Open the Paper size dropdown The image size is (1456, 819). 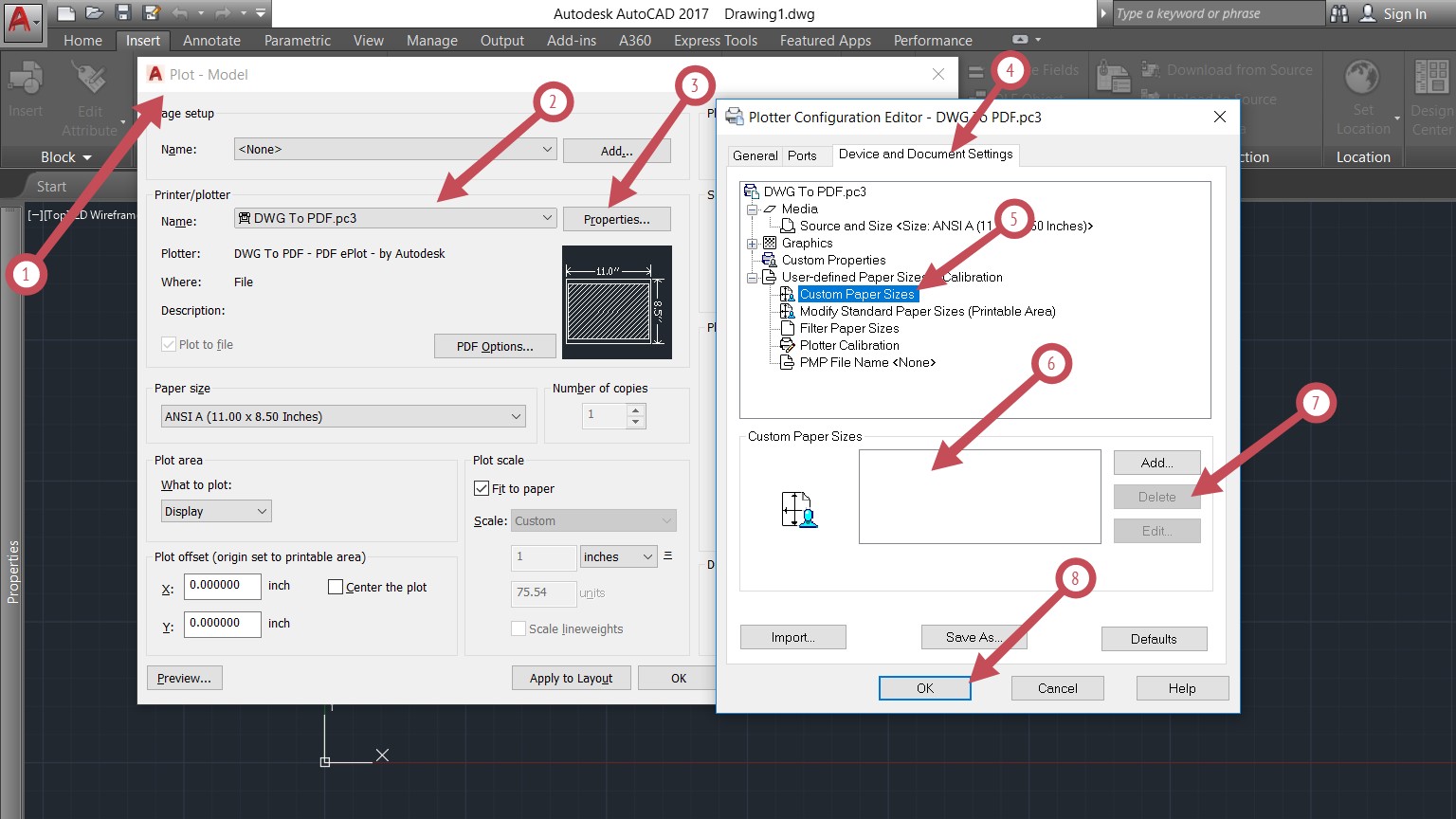[x=343, y=416]
